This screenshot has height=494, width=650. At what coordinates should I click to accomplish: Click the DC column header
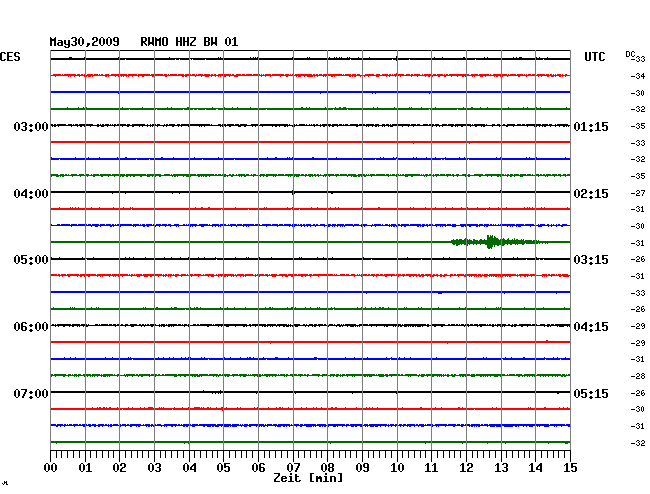tap(630, 54)
